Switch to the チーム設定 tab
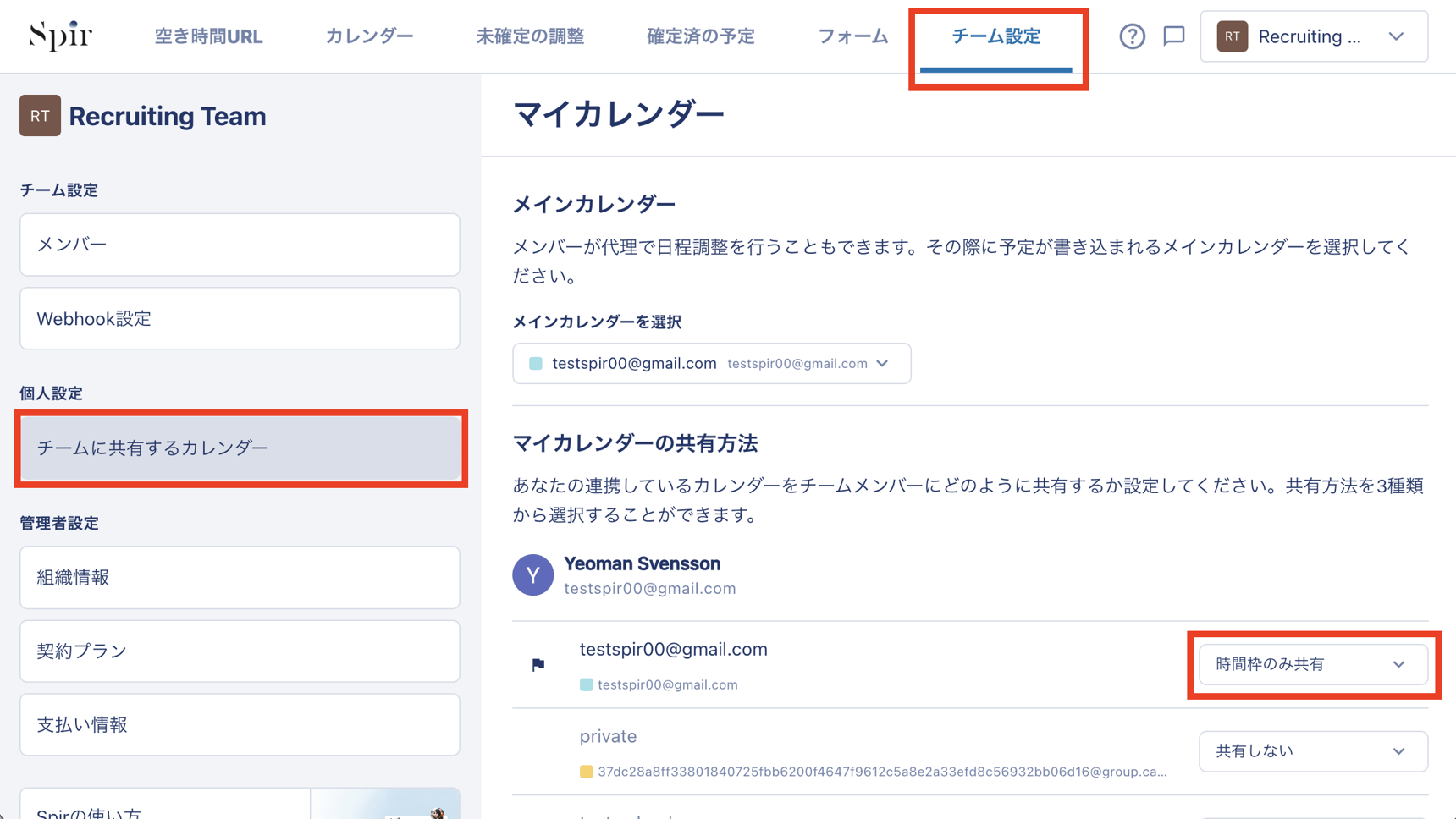Viewport: 1456px width, 819px height. 998,36
